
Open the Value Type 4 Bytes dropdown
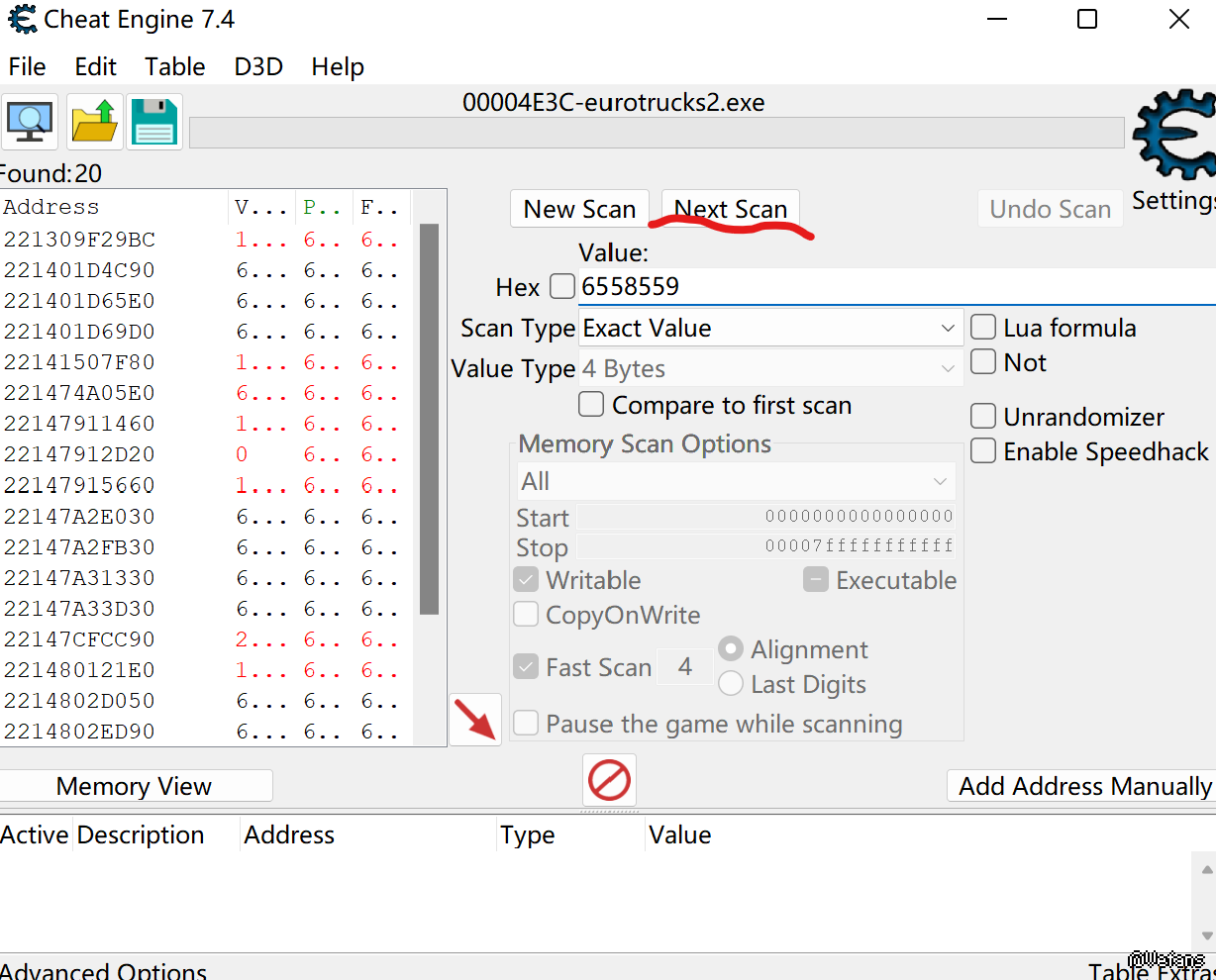(x=770, y=368)
